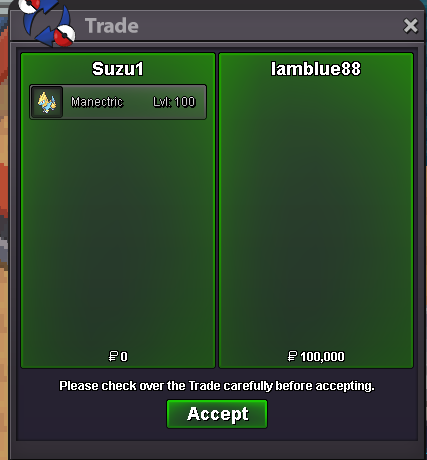Click the Trade swap-arrows logo icon
This screenshot has width=427, height=460.
pos(47,23)
